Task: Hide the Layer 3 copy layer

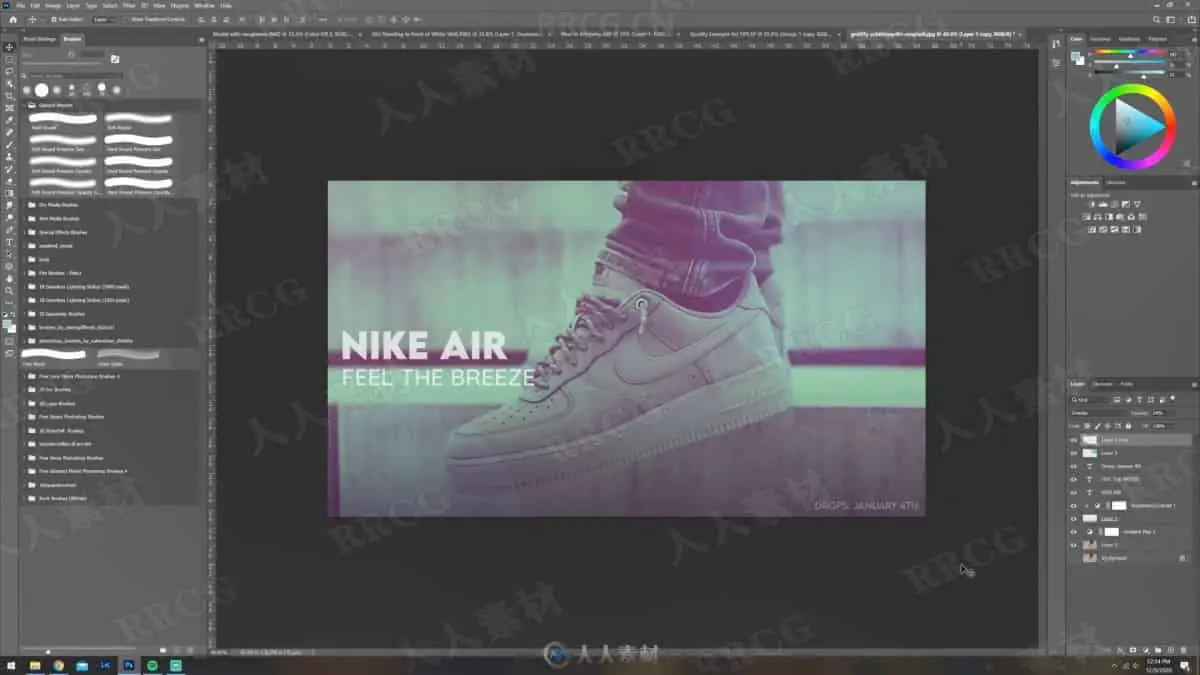Action: pos(1073,440)
